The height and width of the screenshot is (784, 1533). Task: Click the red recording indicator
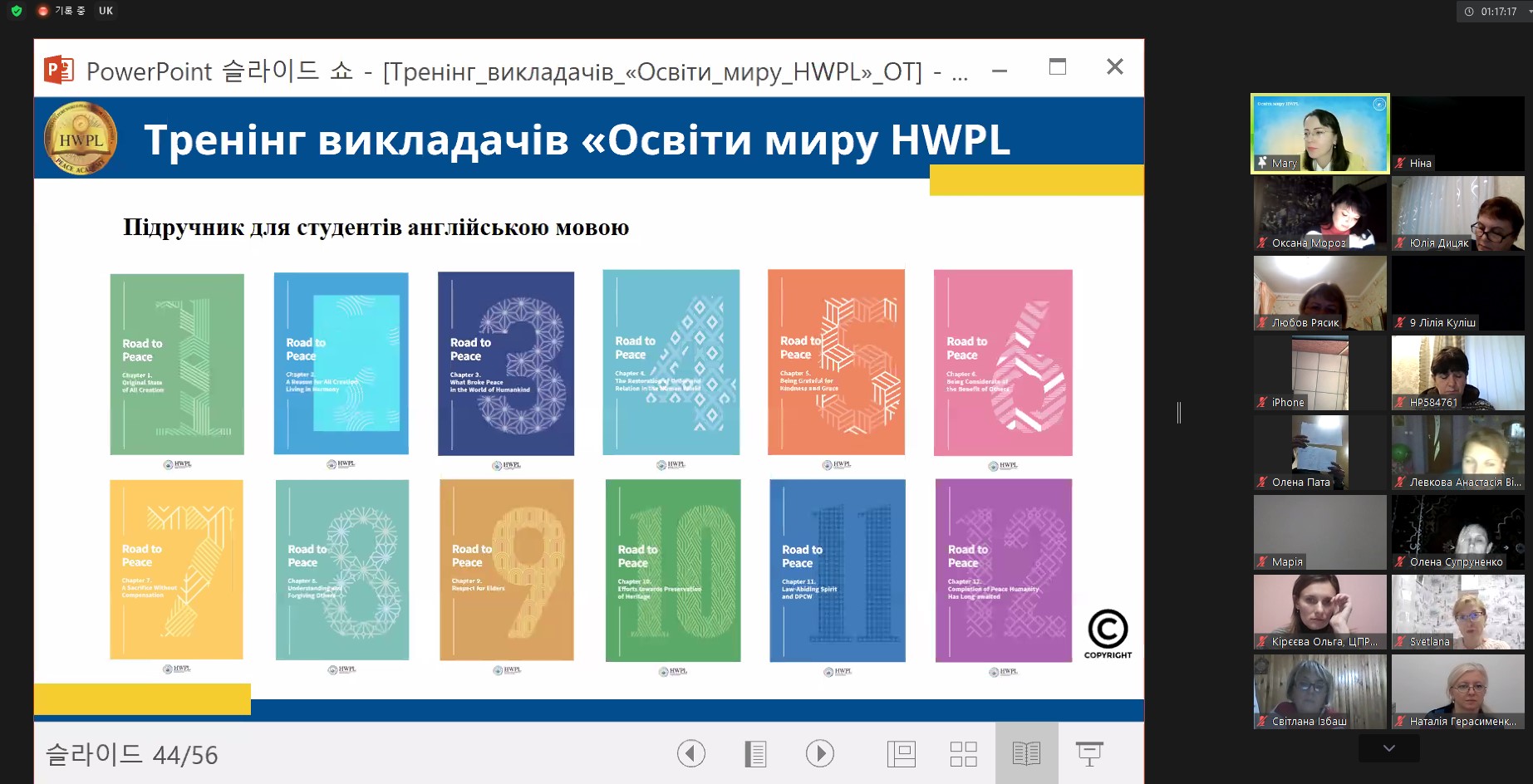[43, 11]
